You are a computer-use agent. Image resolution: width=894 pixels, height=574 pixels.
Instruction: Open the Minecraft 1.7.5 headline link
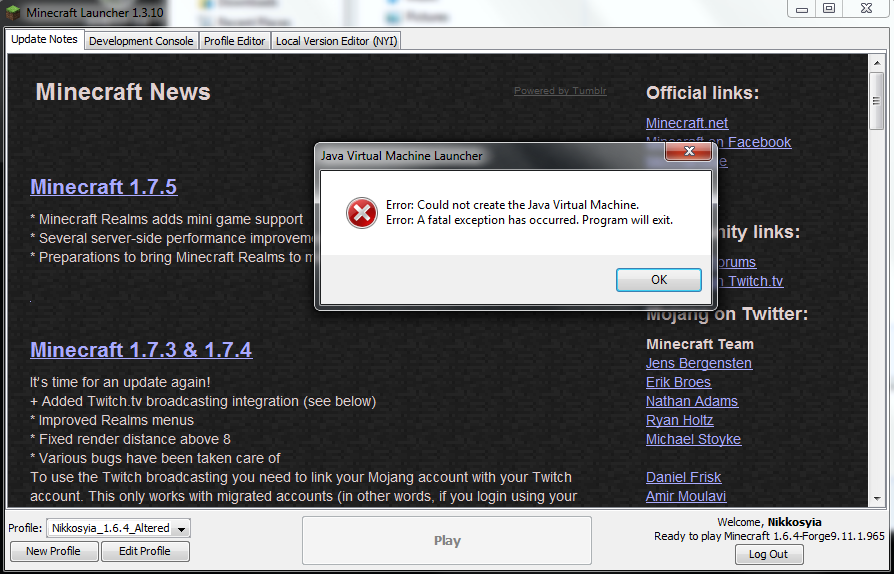(x=104, y=187)
